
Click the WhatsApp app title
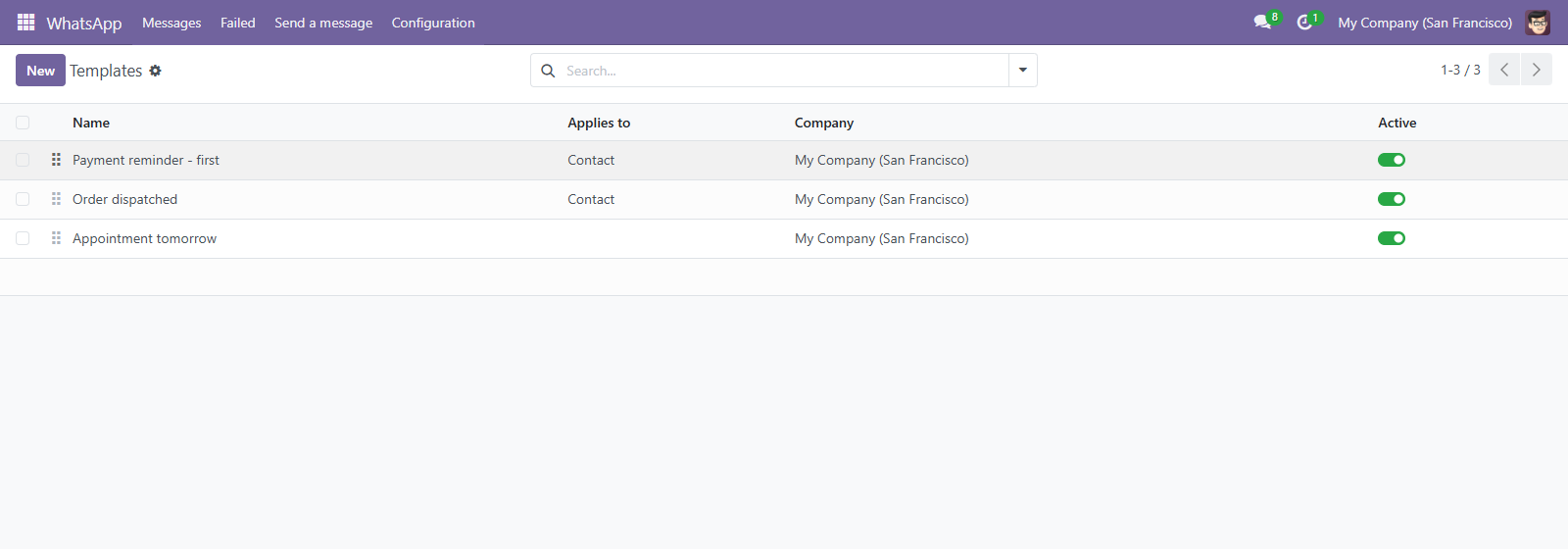84,23
